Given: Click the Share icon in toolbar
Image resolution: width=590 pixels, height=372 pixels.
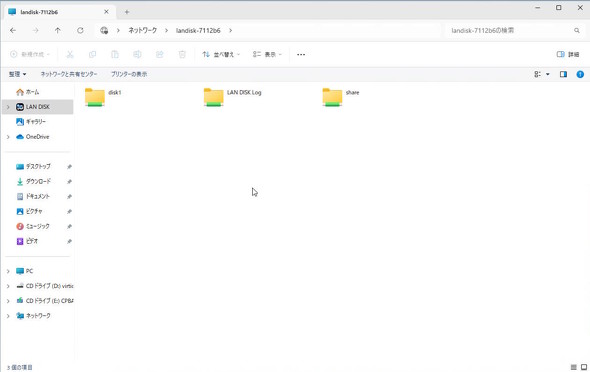Looking at the screenshot, I should [160, 55].
